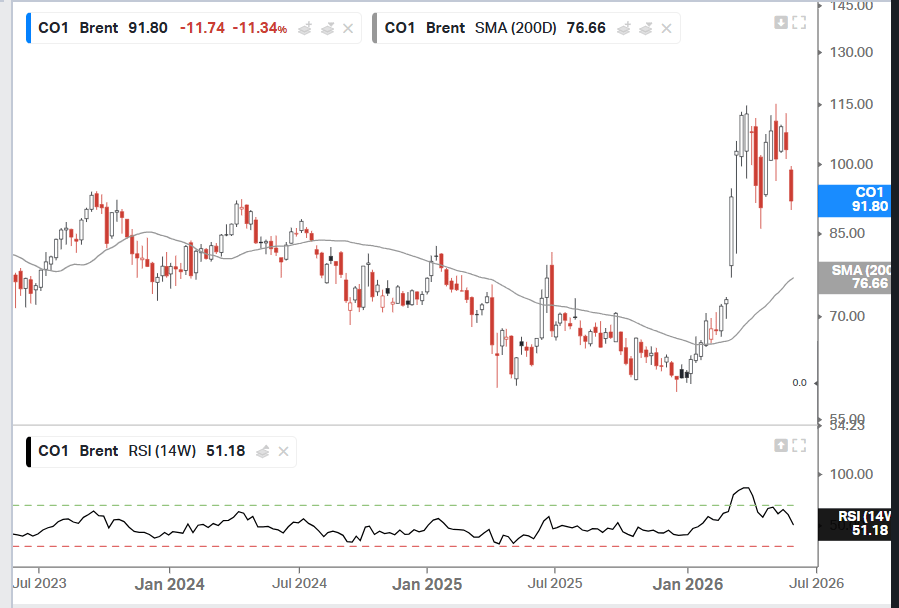
Task: Click the gray SMA 76.66 tag on axis
Action: tap(854, 278)
